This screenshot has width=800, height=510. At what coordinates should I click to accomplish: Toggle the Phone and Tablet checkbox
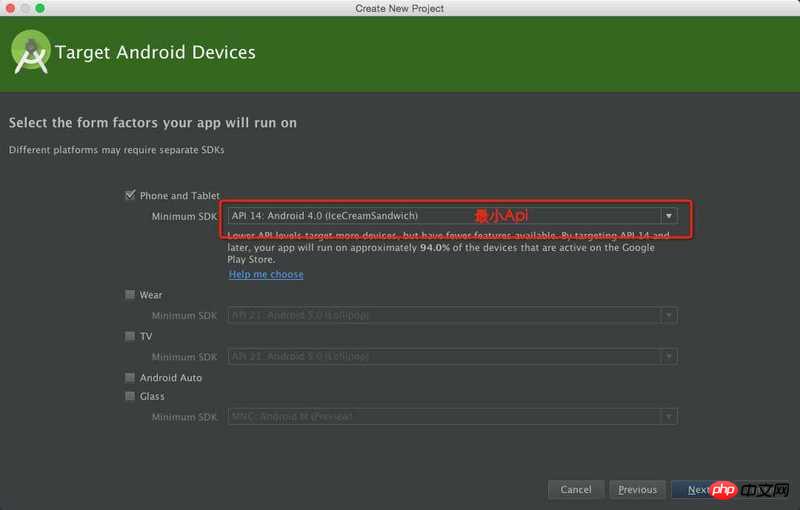130,196
